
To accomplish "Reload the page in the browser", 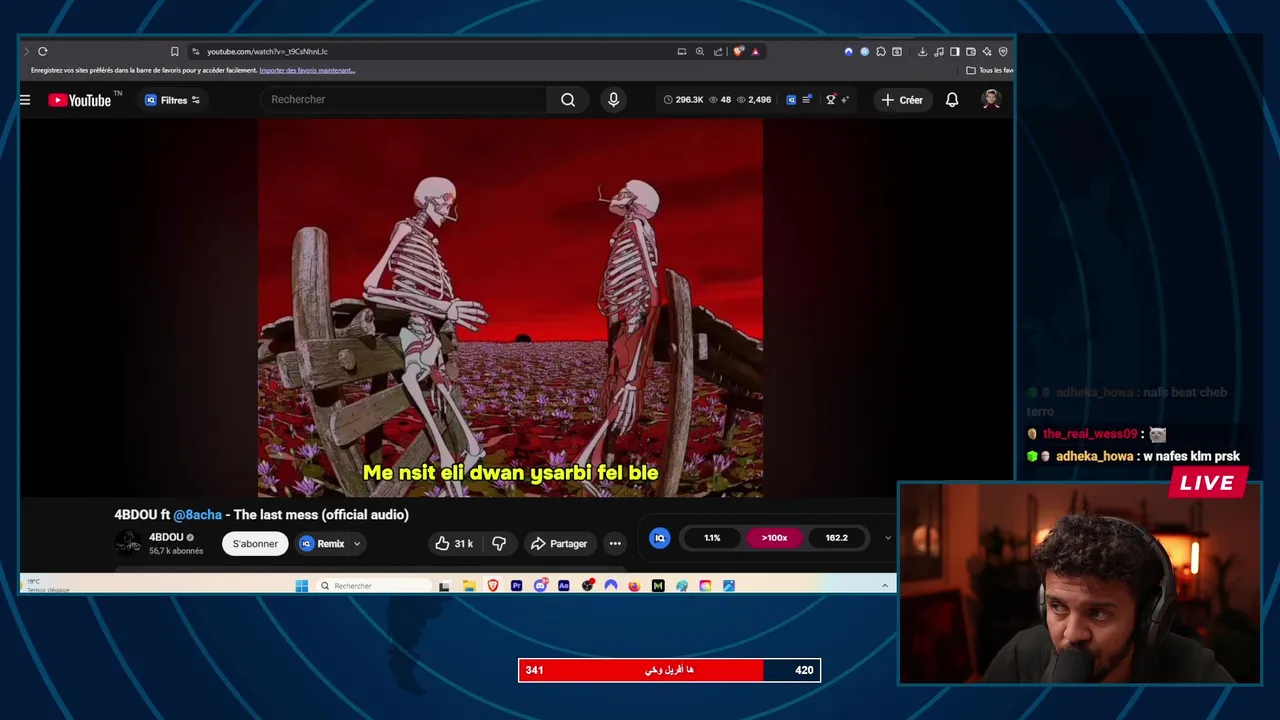I will (x=42, y=51).
